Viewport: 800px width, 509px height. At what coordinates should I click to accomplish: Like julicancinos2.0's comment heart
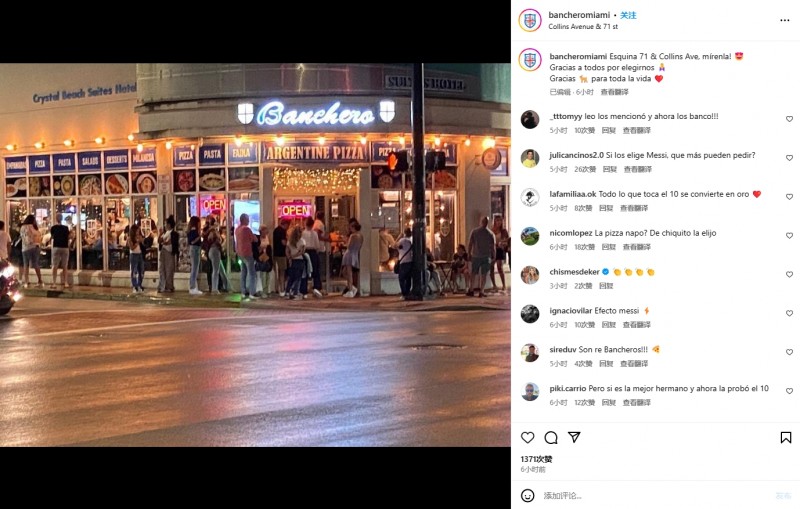[x=789, y=158]
